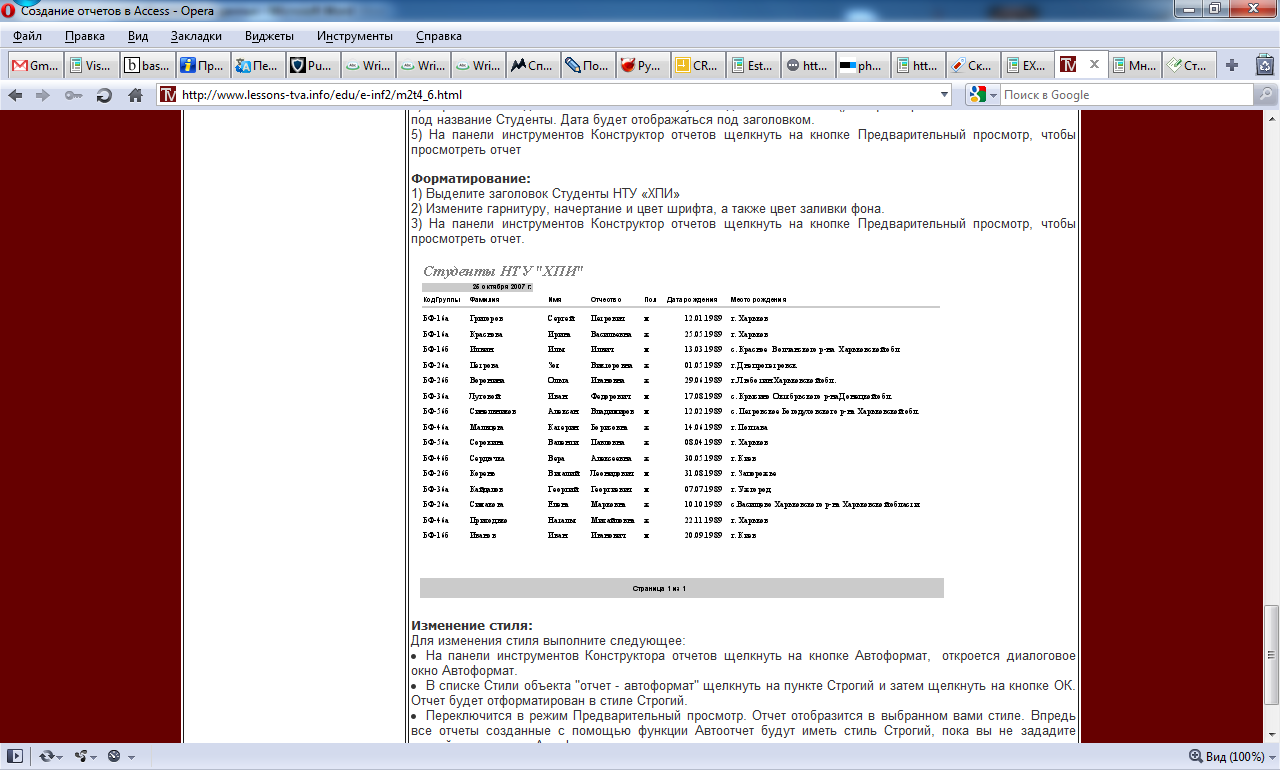
Task: Click the Изменение стиля: heading
Action: pyautogui.click(x=472, y=626)
